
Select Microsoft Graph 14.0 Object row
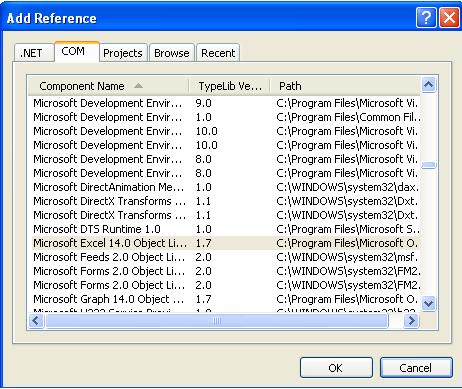point(226,299)
